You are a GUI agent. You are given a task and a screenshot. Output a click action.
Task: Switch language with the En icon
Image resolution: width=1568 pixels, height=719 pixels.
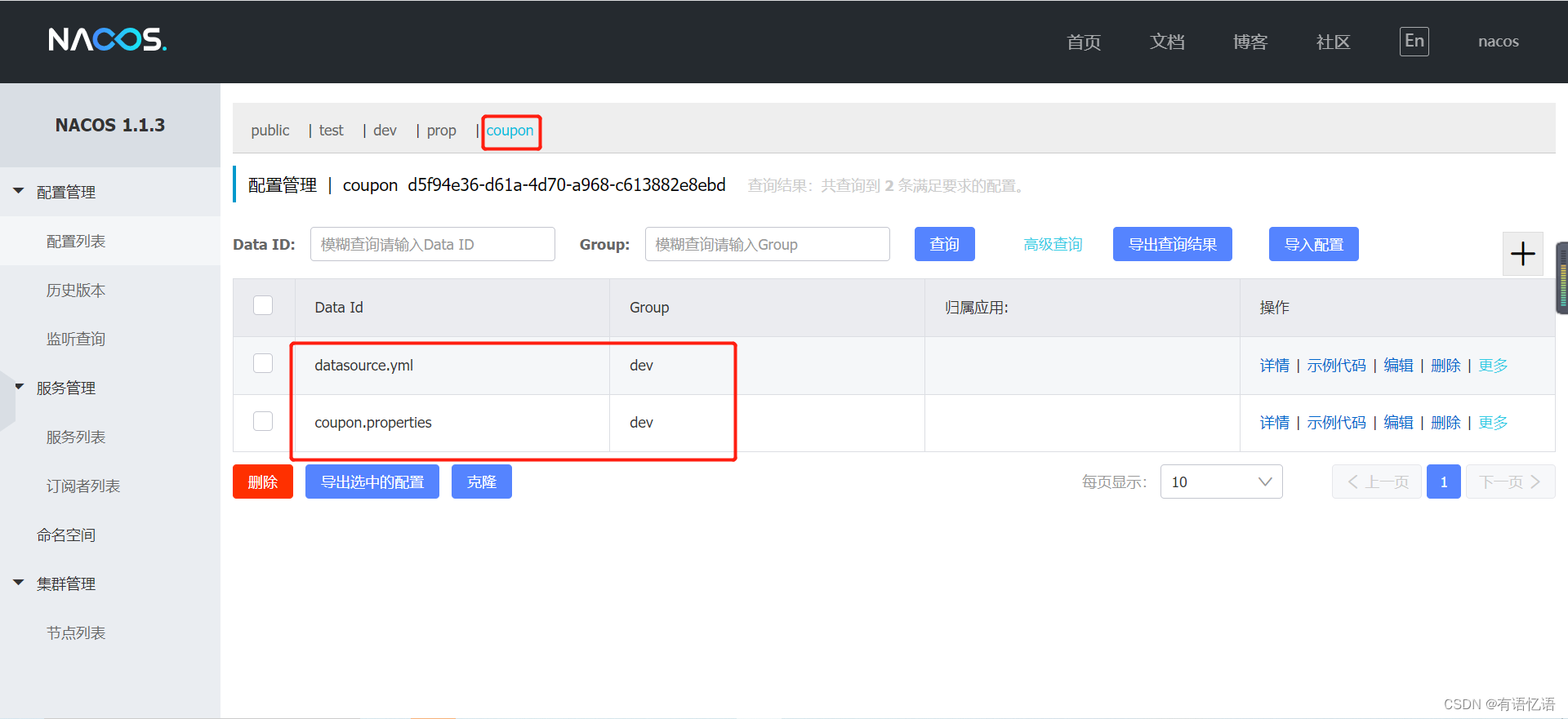(x=1414, y=41)
